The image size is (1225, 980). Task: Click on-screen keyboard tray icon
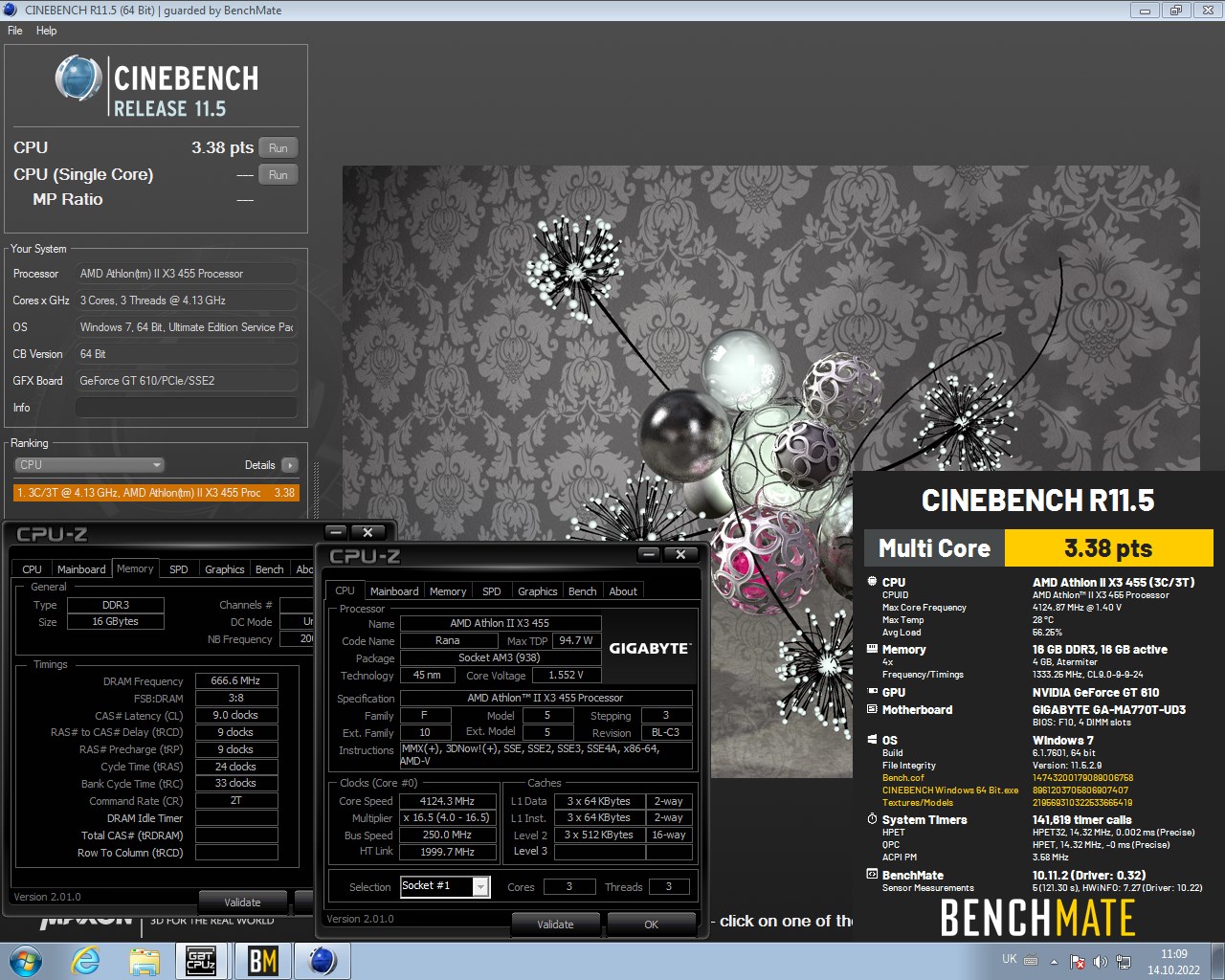(x=1031, y=960)
